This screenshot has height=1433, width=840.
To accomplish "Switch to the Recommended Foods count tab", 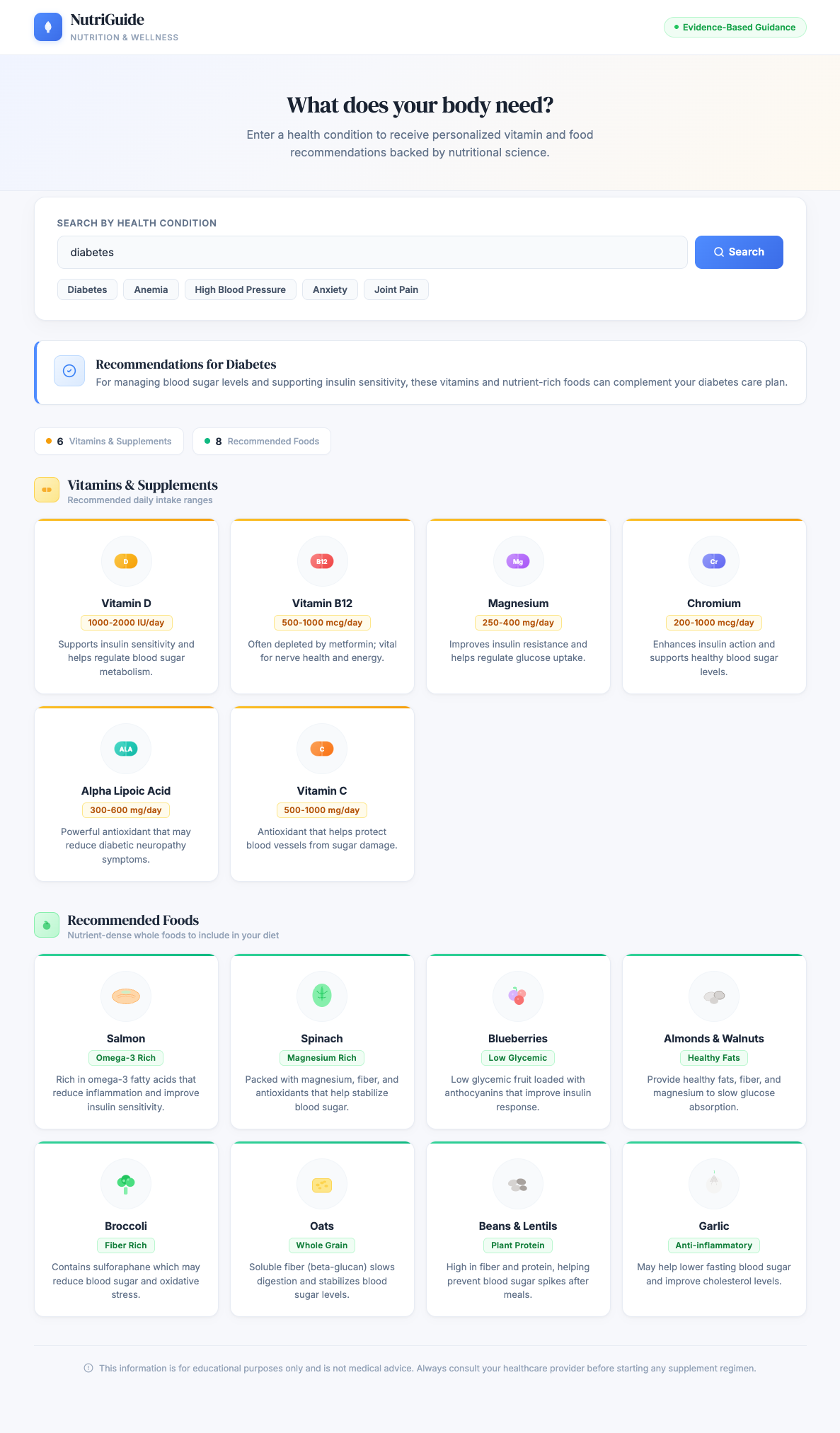I will click(262, 442).
